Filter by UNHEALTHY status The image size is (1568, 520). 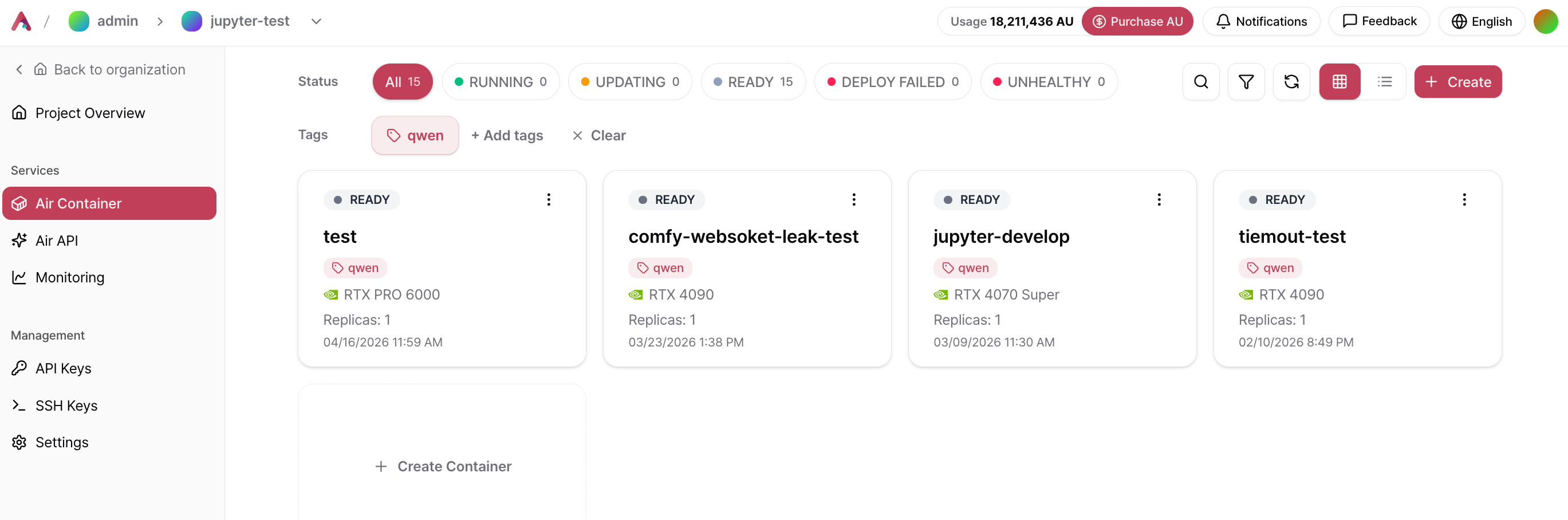1049,81
